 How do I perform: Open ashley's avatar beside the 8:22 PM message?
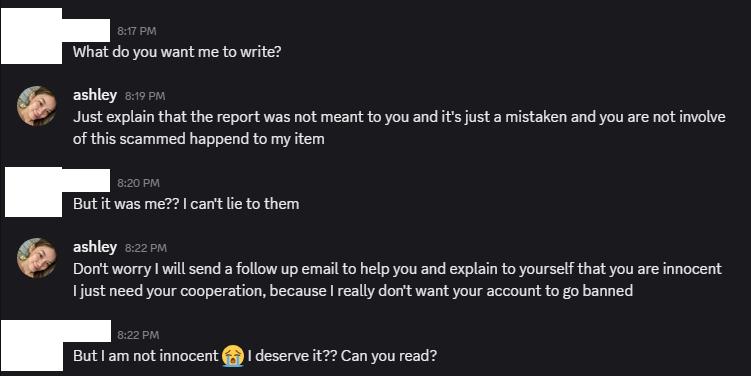(x=36, y=258)
